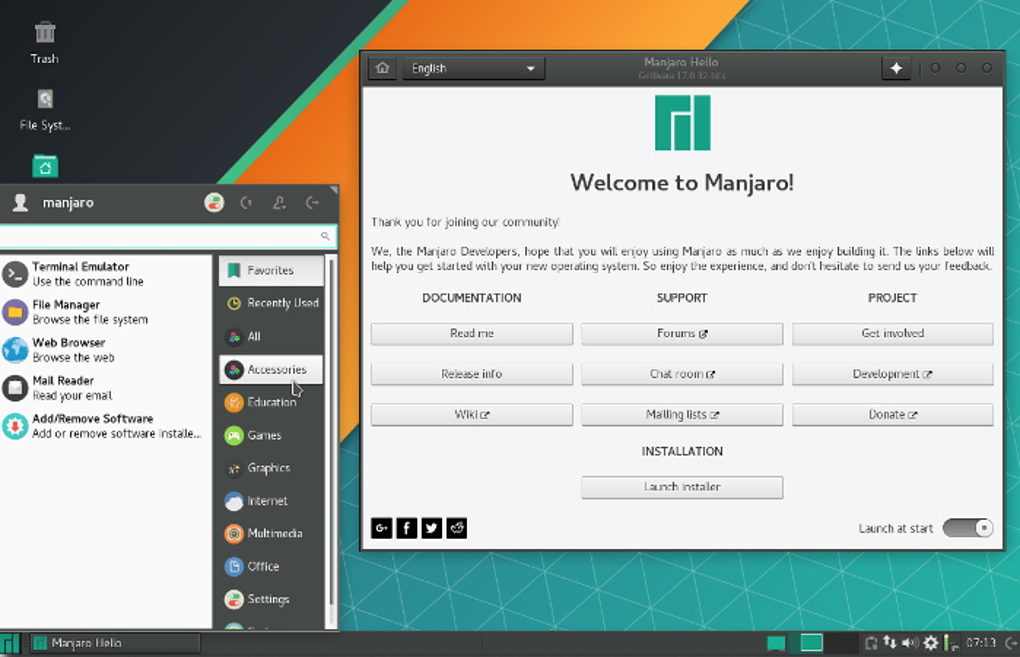The height and width of the screenshot is (657, 1020).
Task: Click the menu search field
Action: [x=168, y=236]
